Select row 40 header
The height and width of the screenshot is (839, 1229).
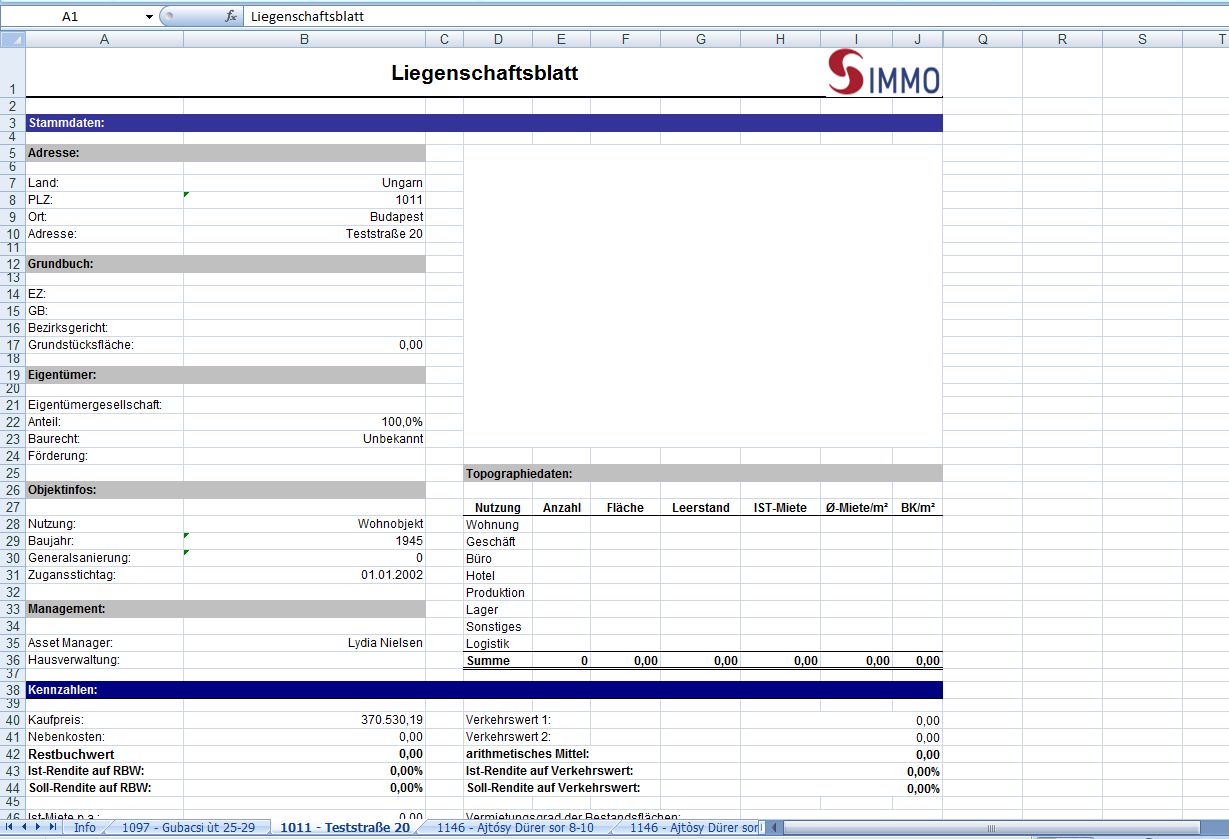coord(12,720)
